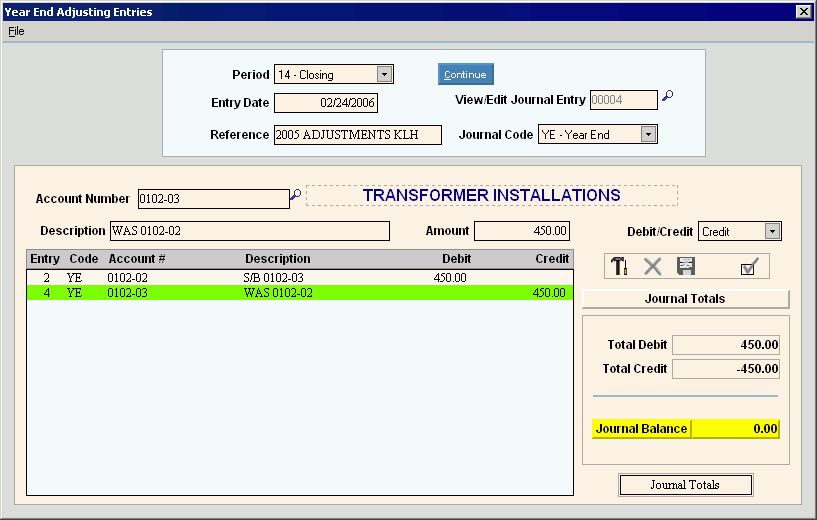Click the Reference text field
This screenshot has height=520, width=817.
357,135
